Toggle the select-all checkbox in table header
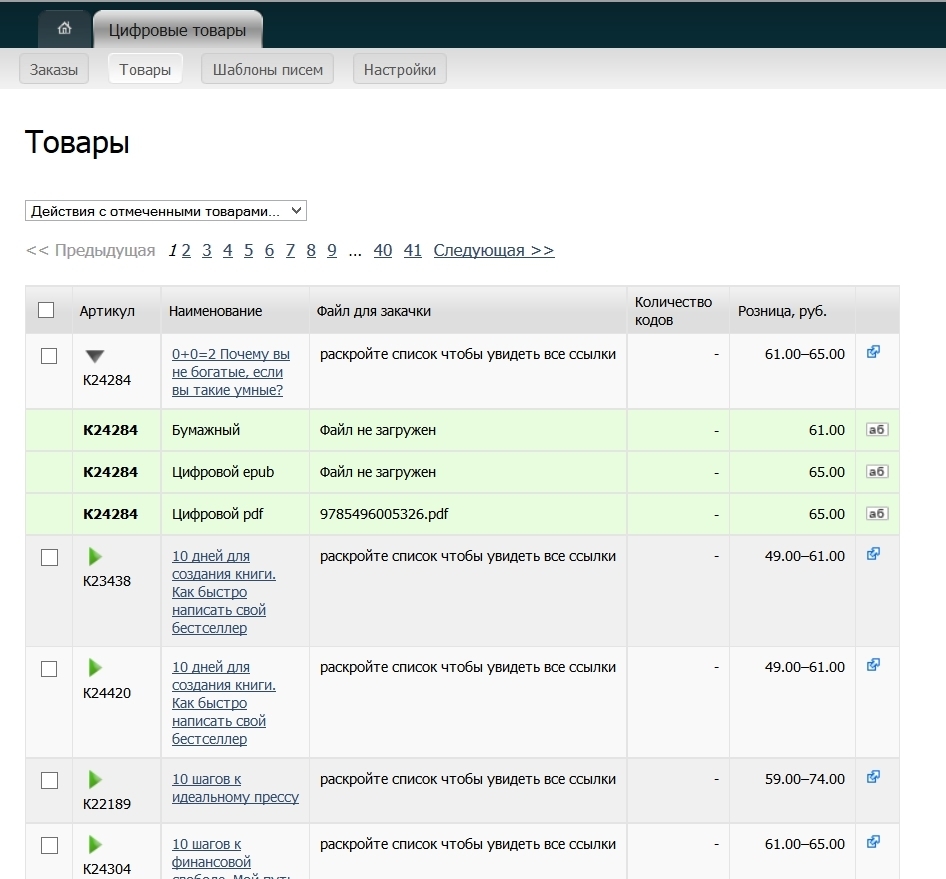This screenshot has width=946, height=879. pyautogui.click(x=46, y=310)
